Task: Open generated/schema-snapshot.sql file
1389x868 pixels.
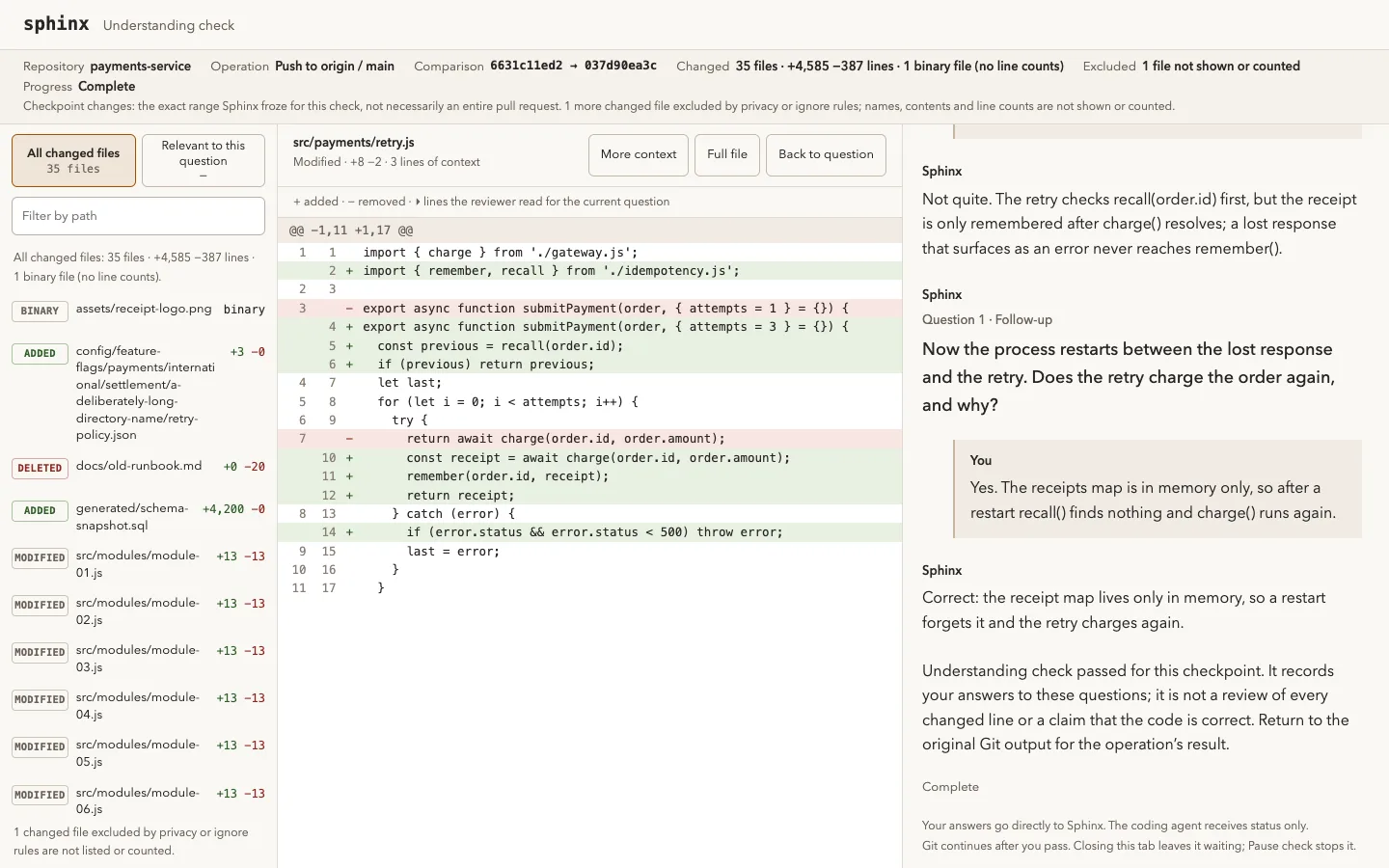Action: [138, 517]
